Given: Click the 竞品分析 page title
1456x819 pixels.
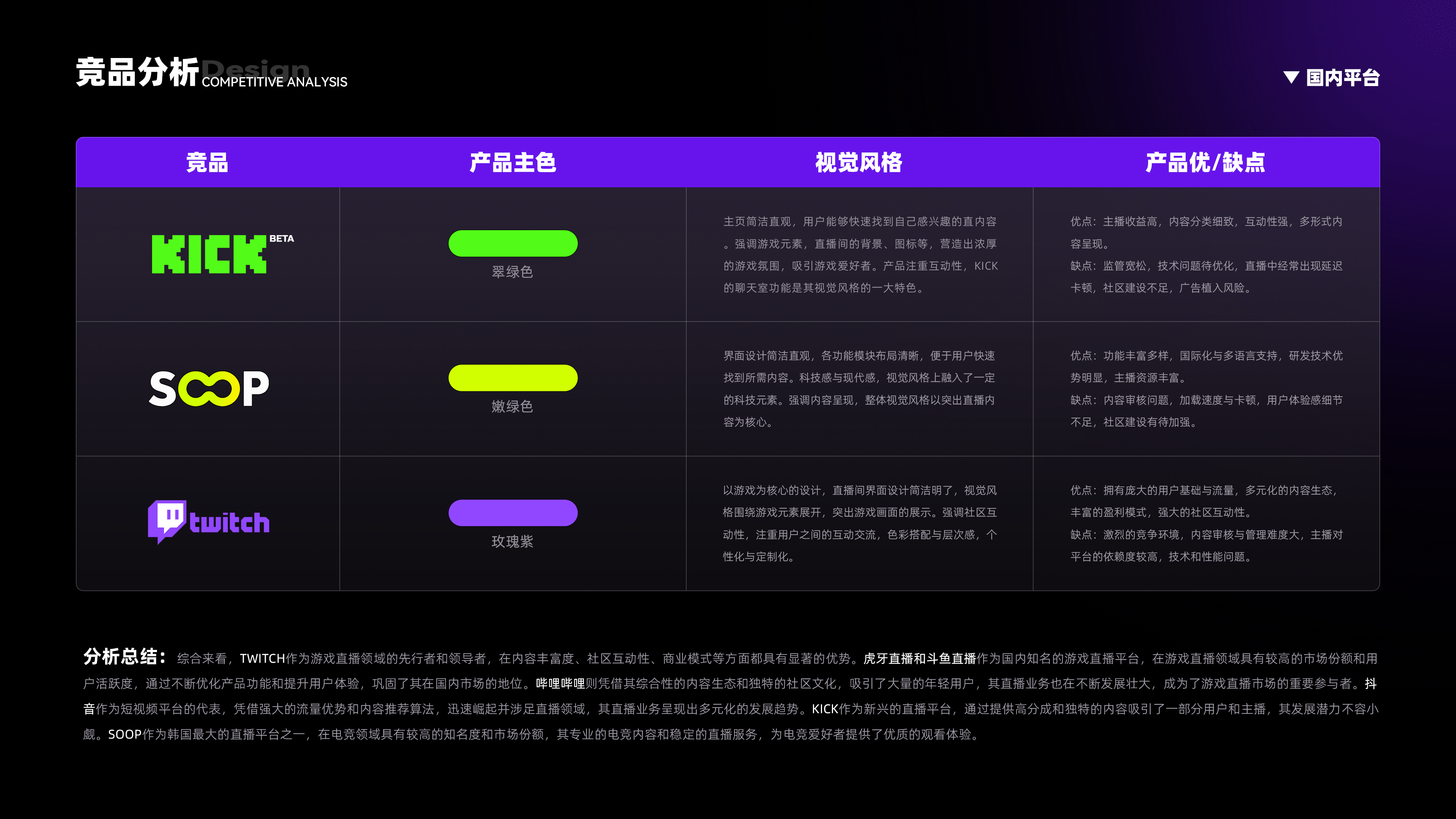Looking at the screenshot, I should (137, 73).
